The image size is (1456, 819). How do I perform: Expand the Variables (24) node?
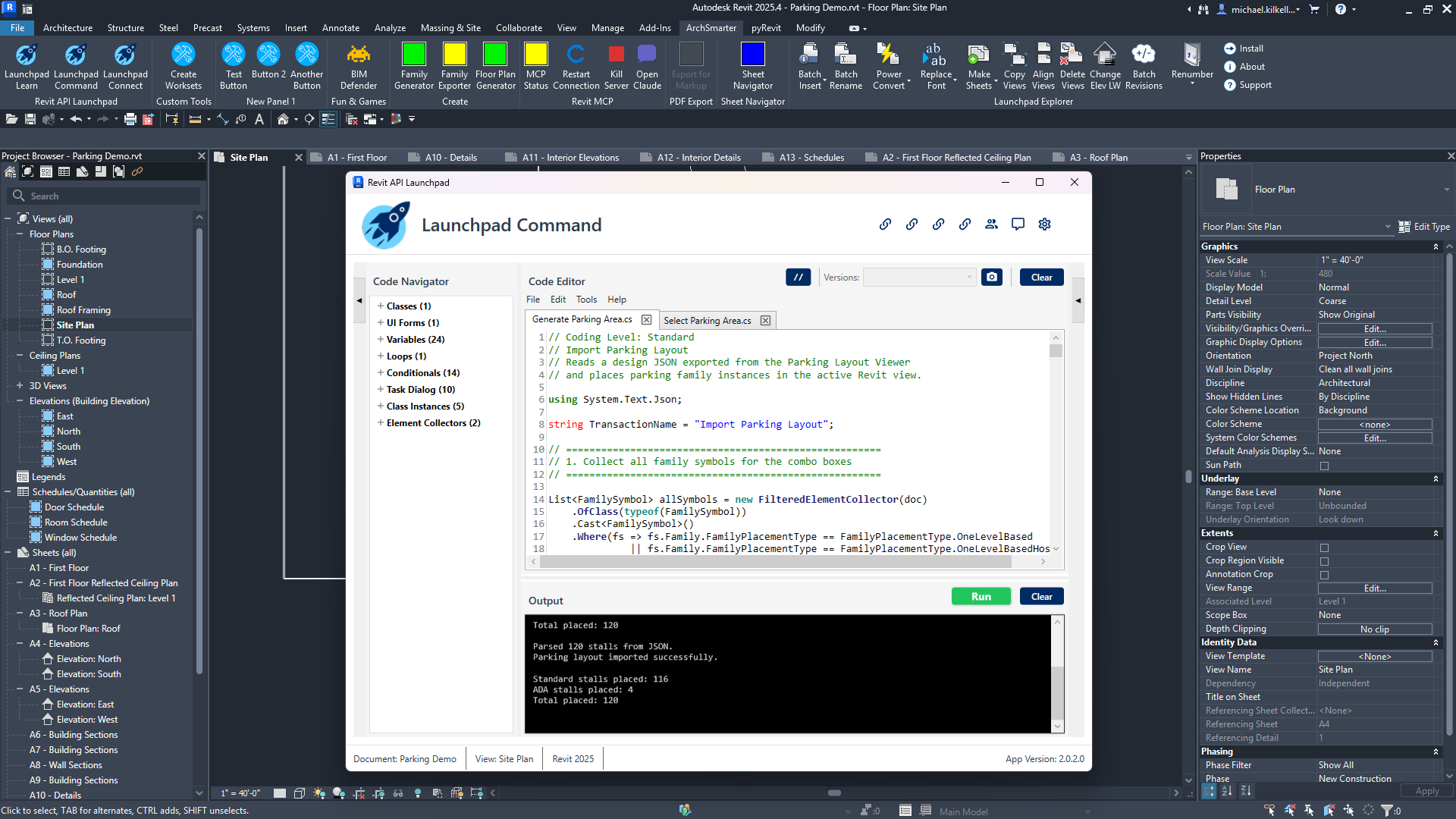pos(381,339)
